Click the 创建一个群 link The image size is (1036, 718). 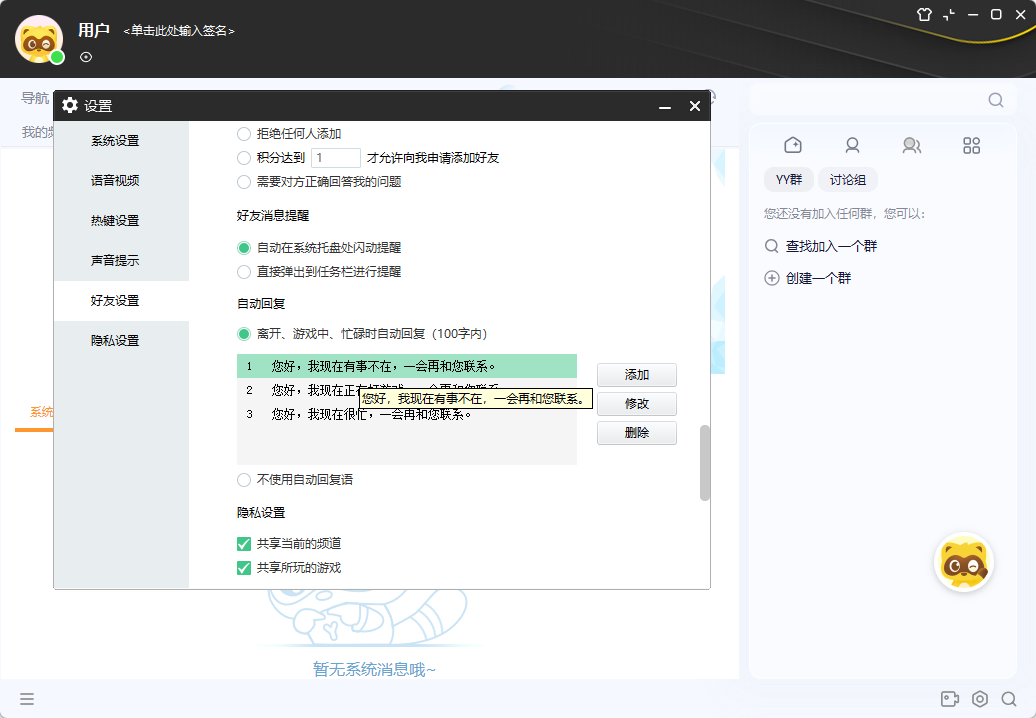[x=818, y=278]
